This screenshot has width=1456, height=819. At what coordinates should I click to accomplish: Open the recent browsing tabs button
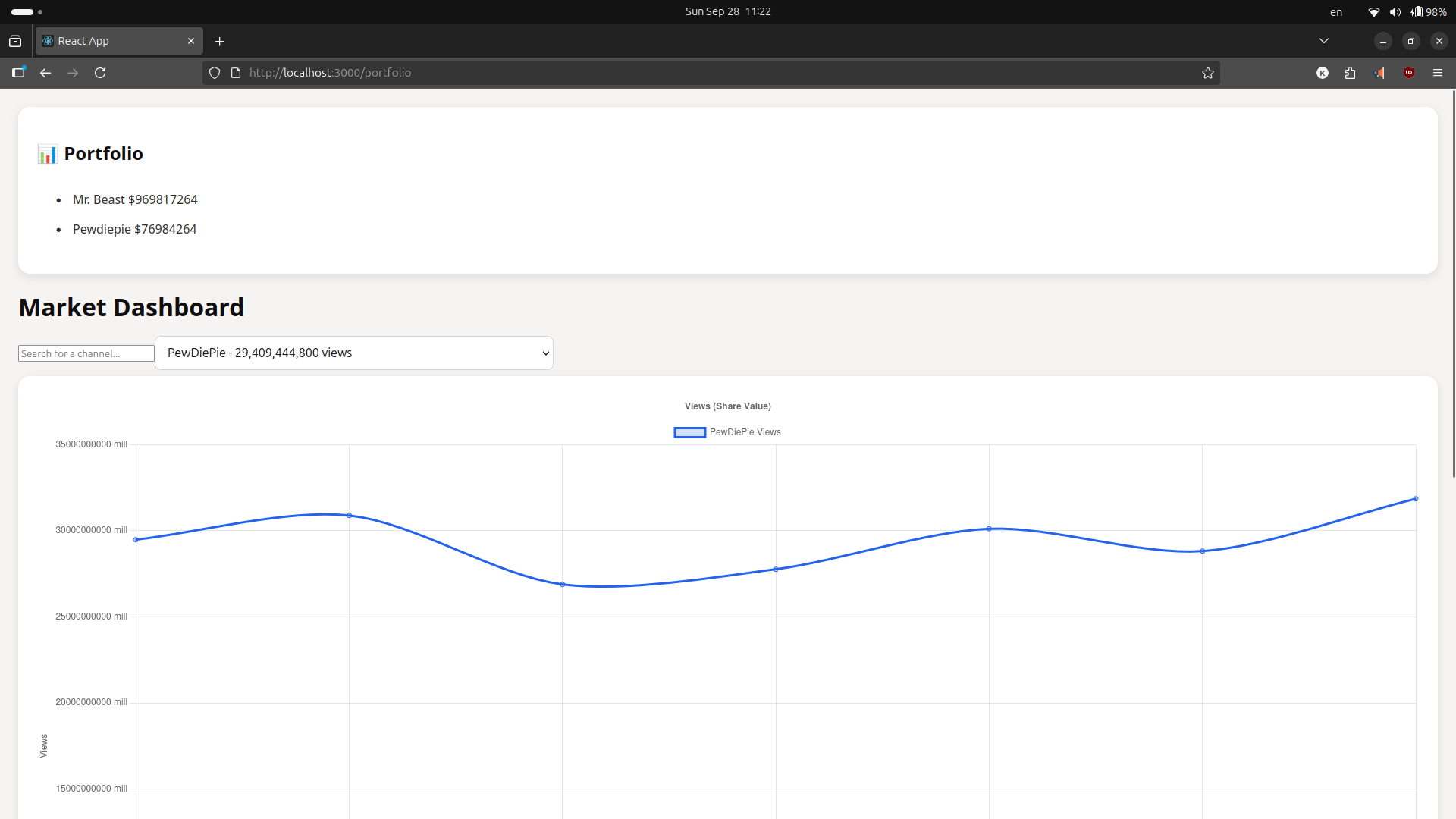coord(15,41)
